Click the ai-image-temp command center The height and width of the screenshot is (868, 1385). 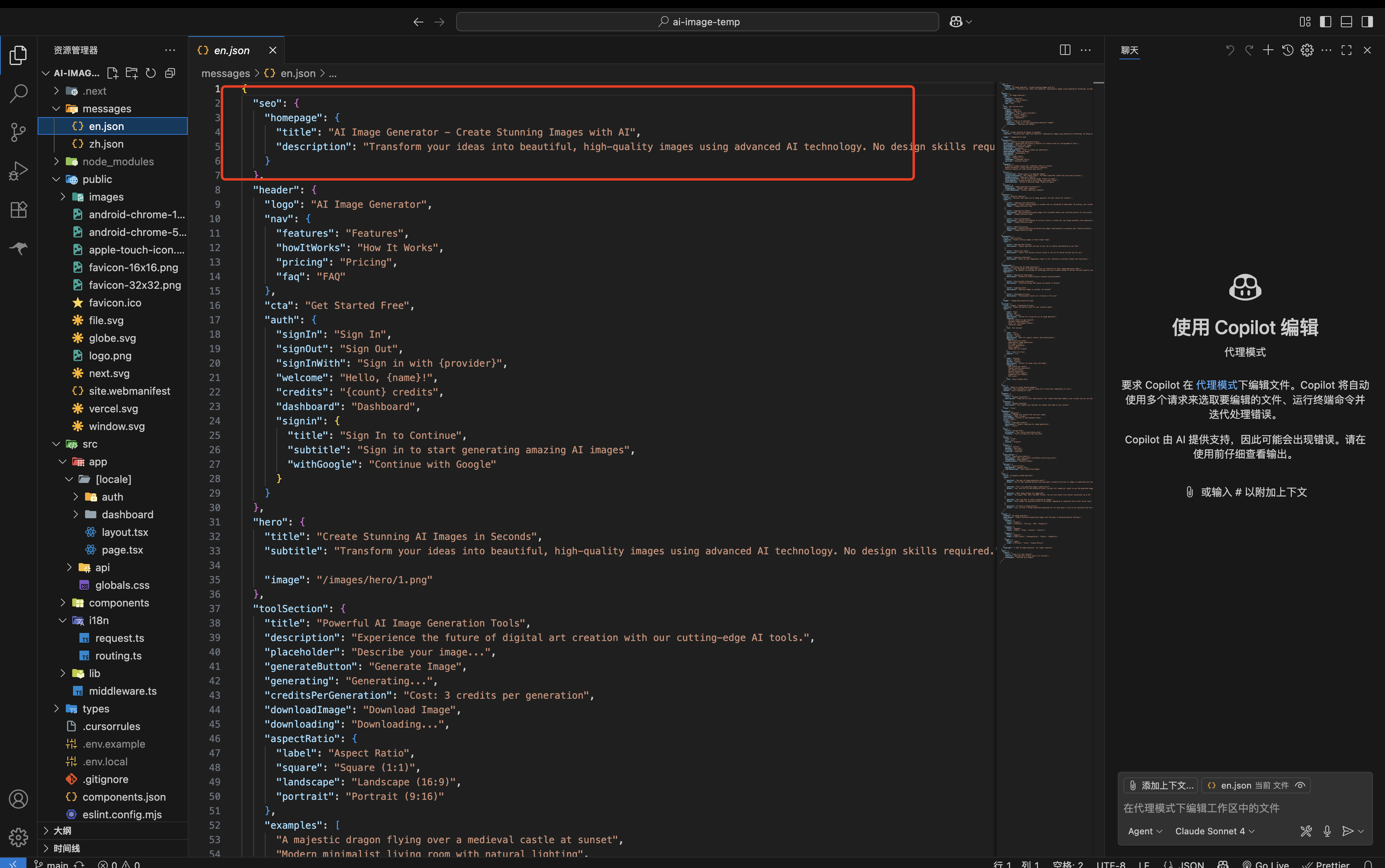coord(697,22)
